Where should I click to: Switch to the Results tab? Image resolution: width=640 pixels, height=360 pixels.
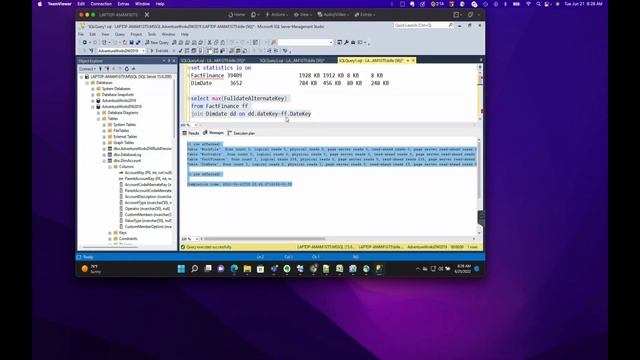coord(191,133)
